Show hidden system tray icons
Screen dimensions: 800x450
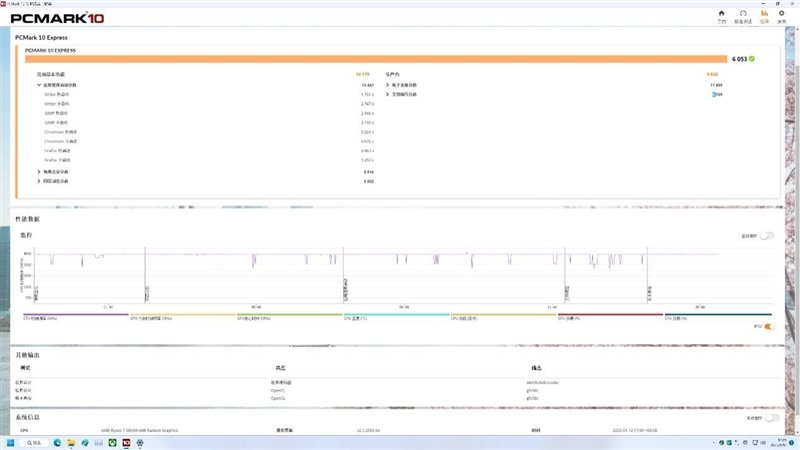point(714,443)
